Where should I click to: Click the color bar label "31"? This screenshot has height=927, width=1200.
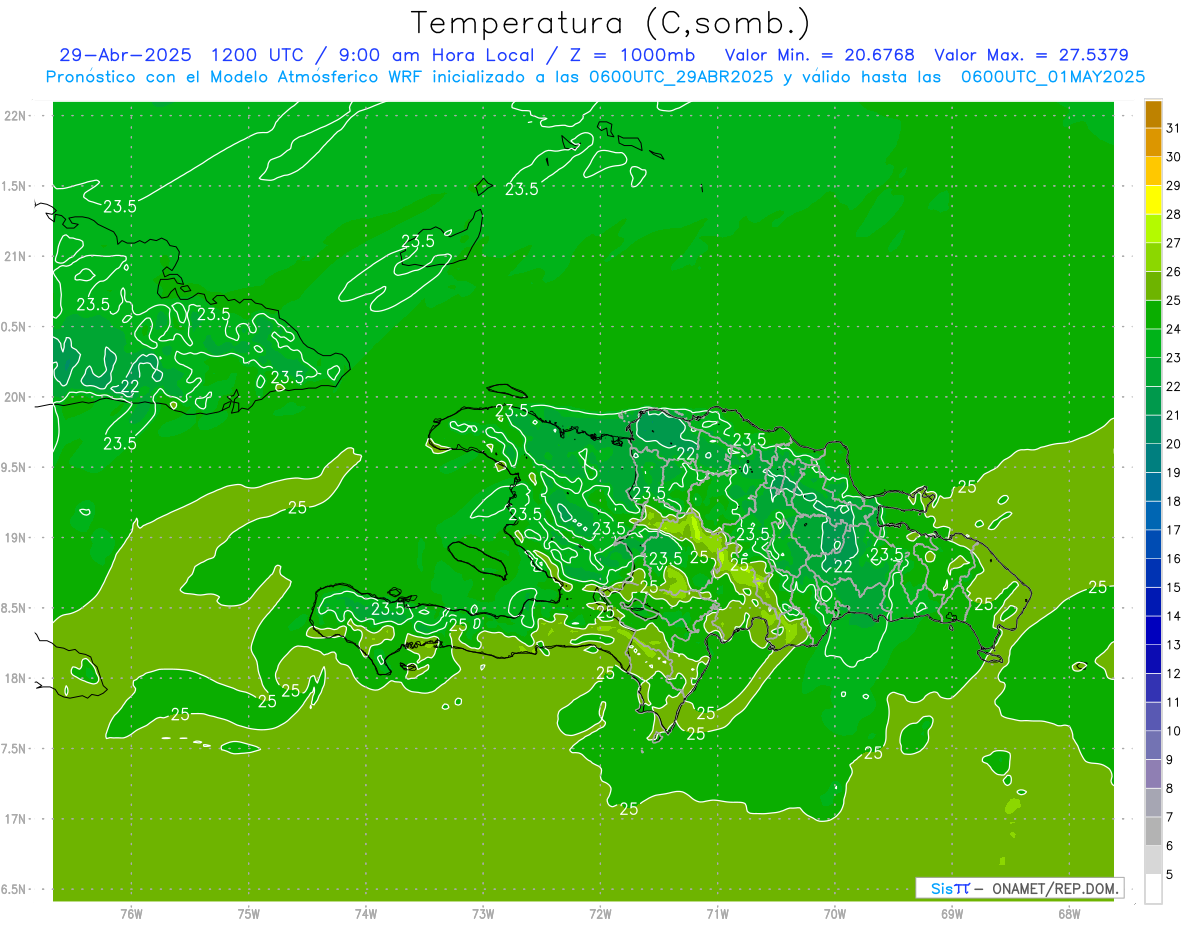1173,128
